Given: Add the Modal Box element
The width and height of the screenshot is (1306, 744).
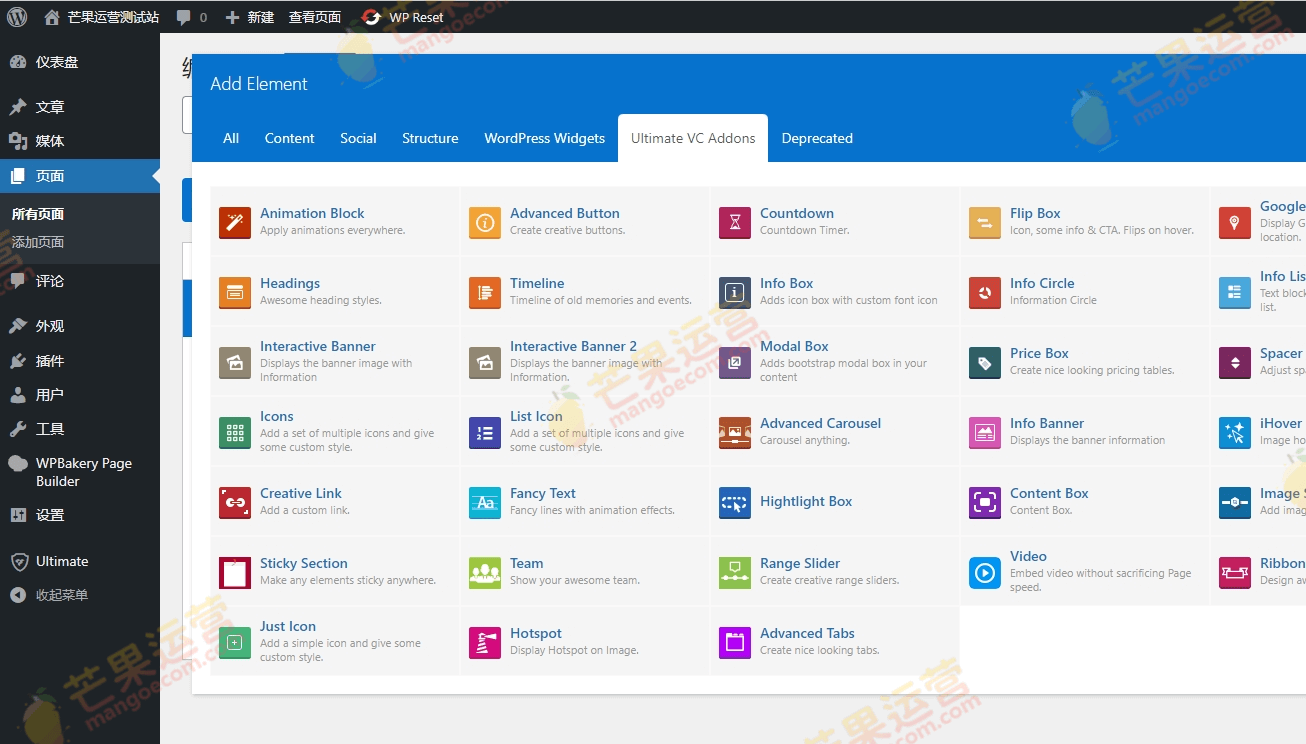Looking at the screenshot, I should (x=793, y=346).
